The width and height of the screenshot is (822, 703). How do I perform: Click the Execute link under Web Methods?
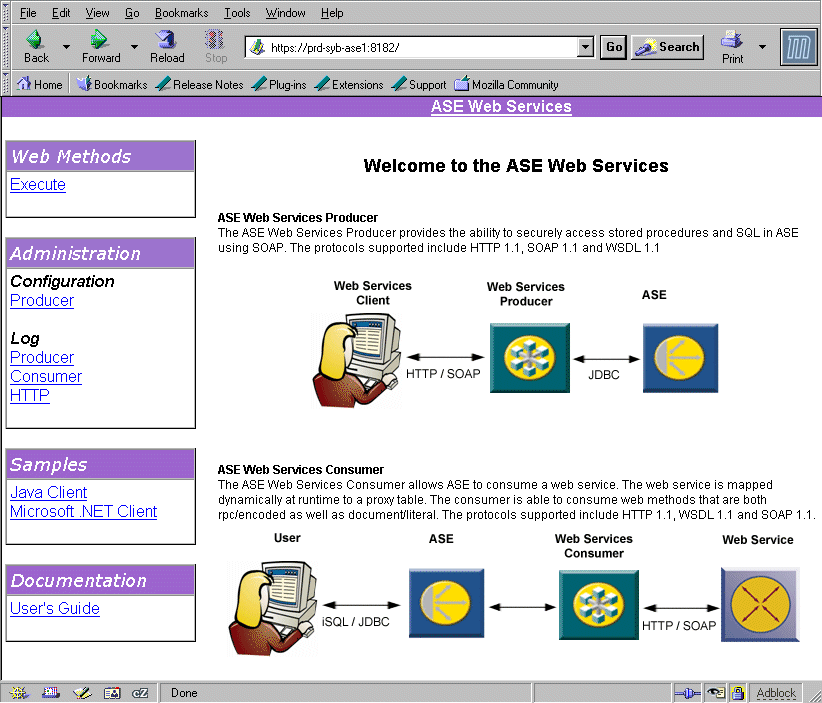click(x=38, y=185)
